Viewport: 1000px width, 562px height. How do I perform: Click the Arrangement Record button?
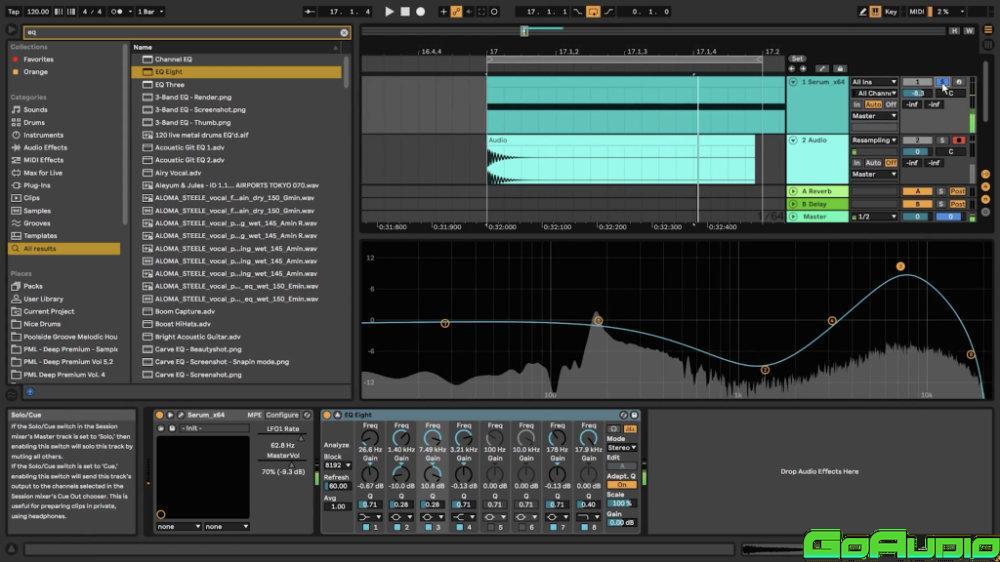(420, 11)
